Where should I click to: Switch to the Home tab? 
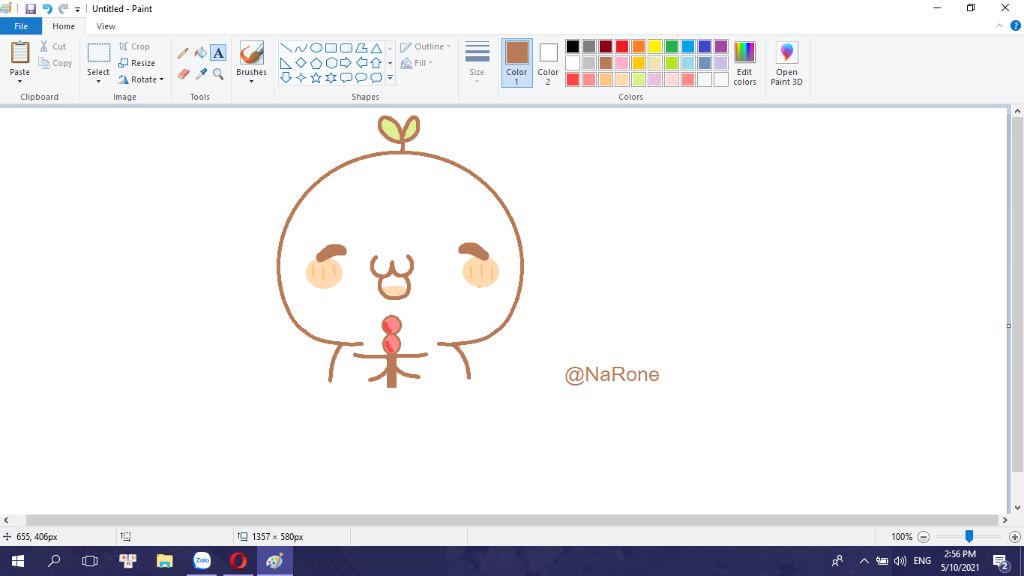63,26
